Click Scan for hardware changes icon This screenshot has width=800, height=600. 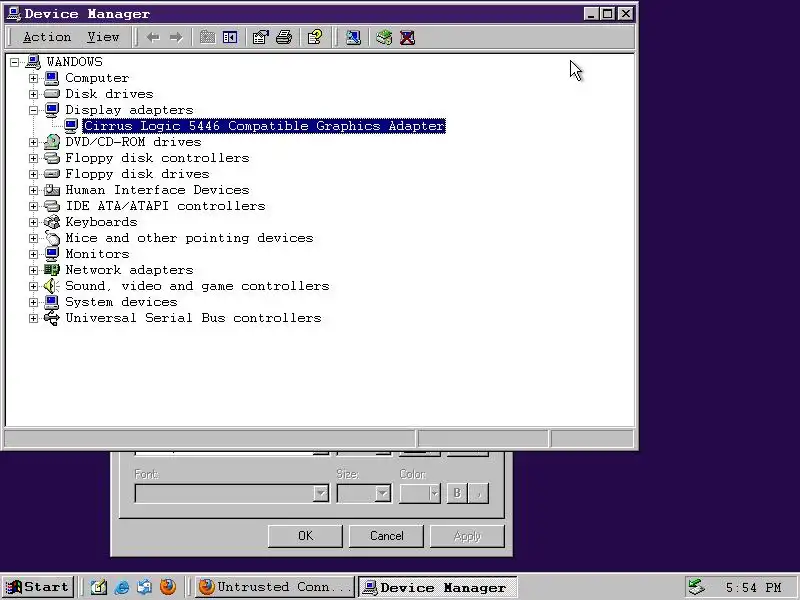point(353,37)
